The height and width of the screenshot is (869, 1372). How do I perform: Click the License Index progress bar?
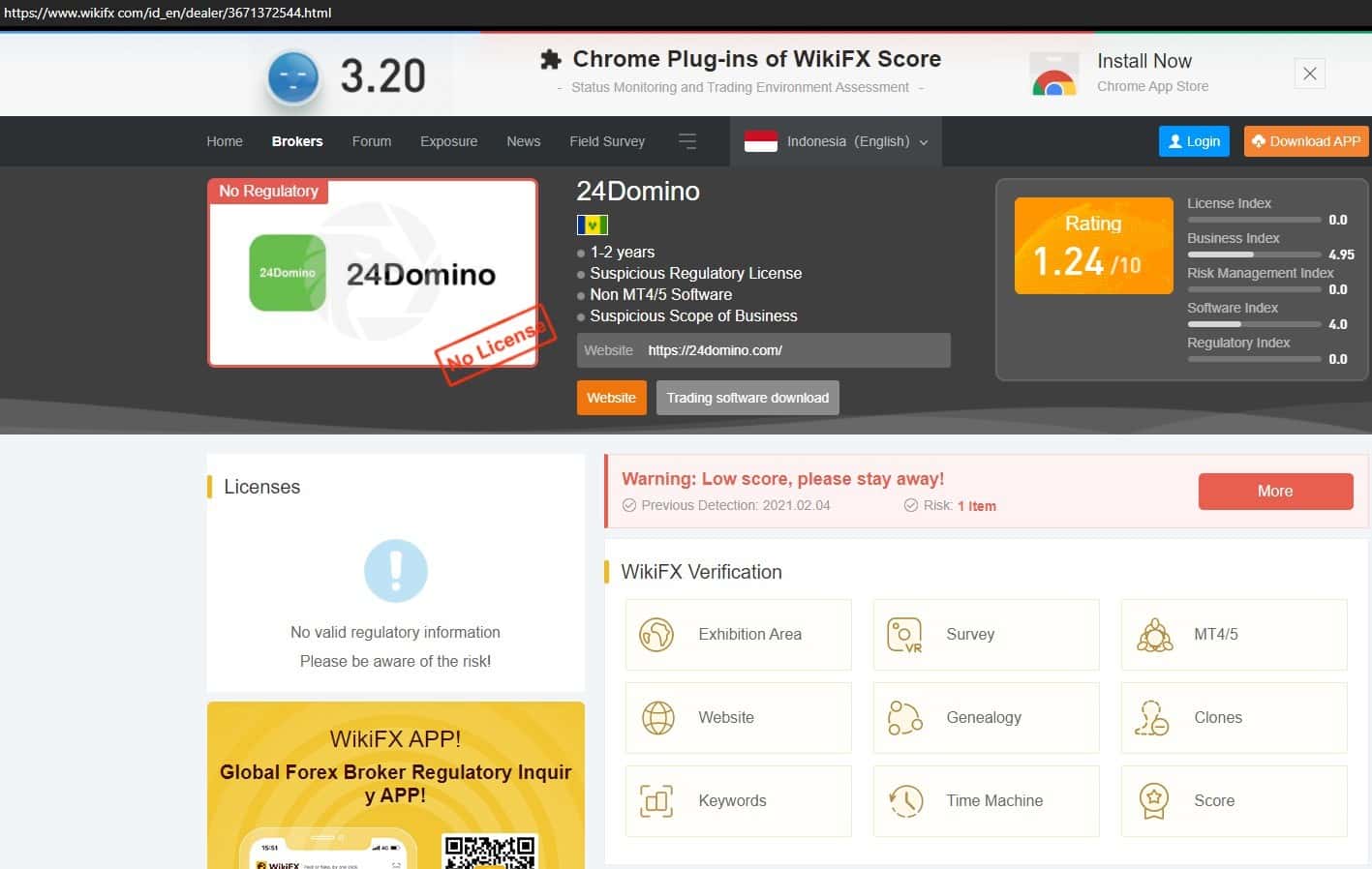[1254, 220]
